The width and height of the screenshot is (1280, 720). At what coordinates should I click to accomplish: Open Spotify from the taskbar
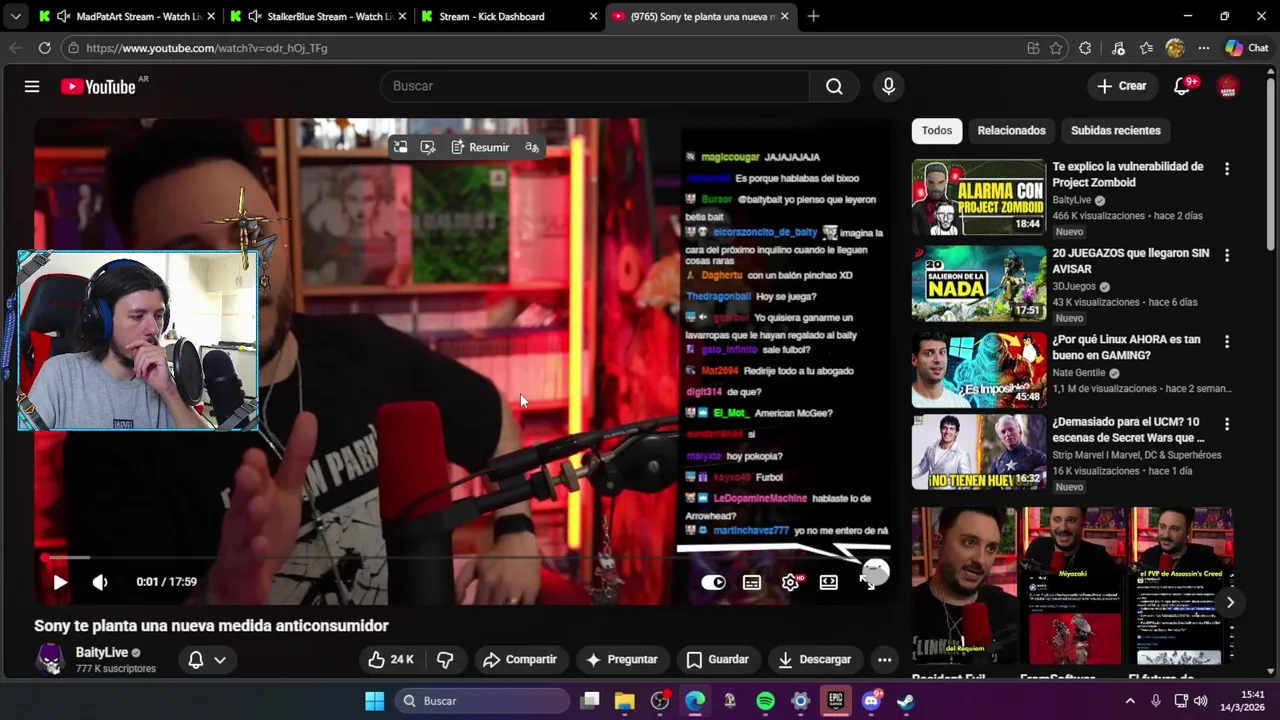click(765, 701)
